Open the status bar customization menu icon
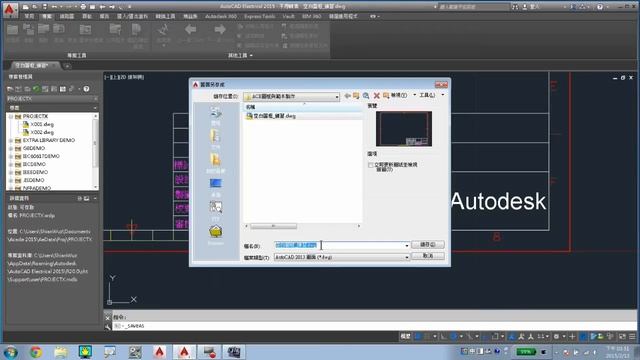The height and width of the screenshot is (360, 640). point(632,336)
